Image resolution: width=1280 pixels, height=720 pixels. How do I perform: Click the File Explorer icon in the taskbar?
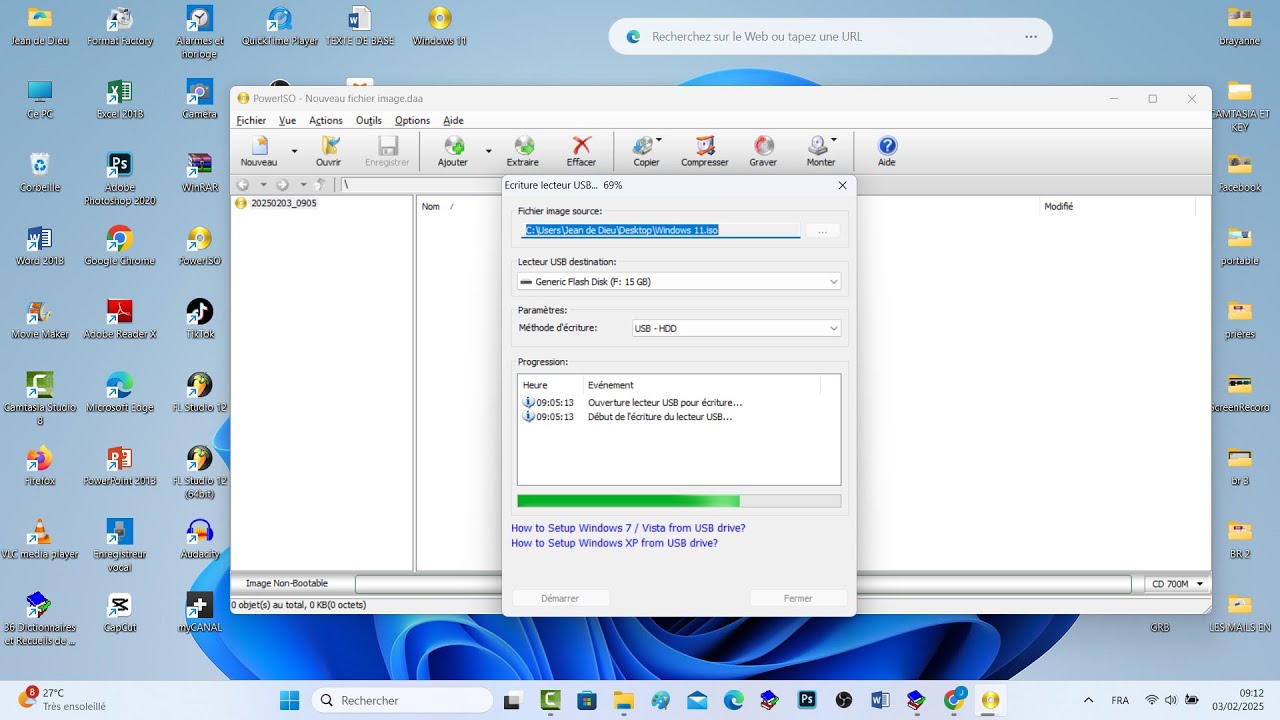(623, 700)
